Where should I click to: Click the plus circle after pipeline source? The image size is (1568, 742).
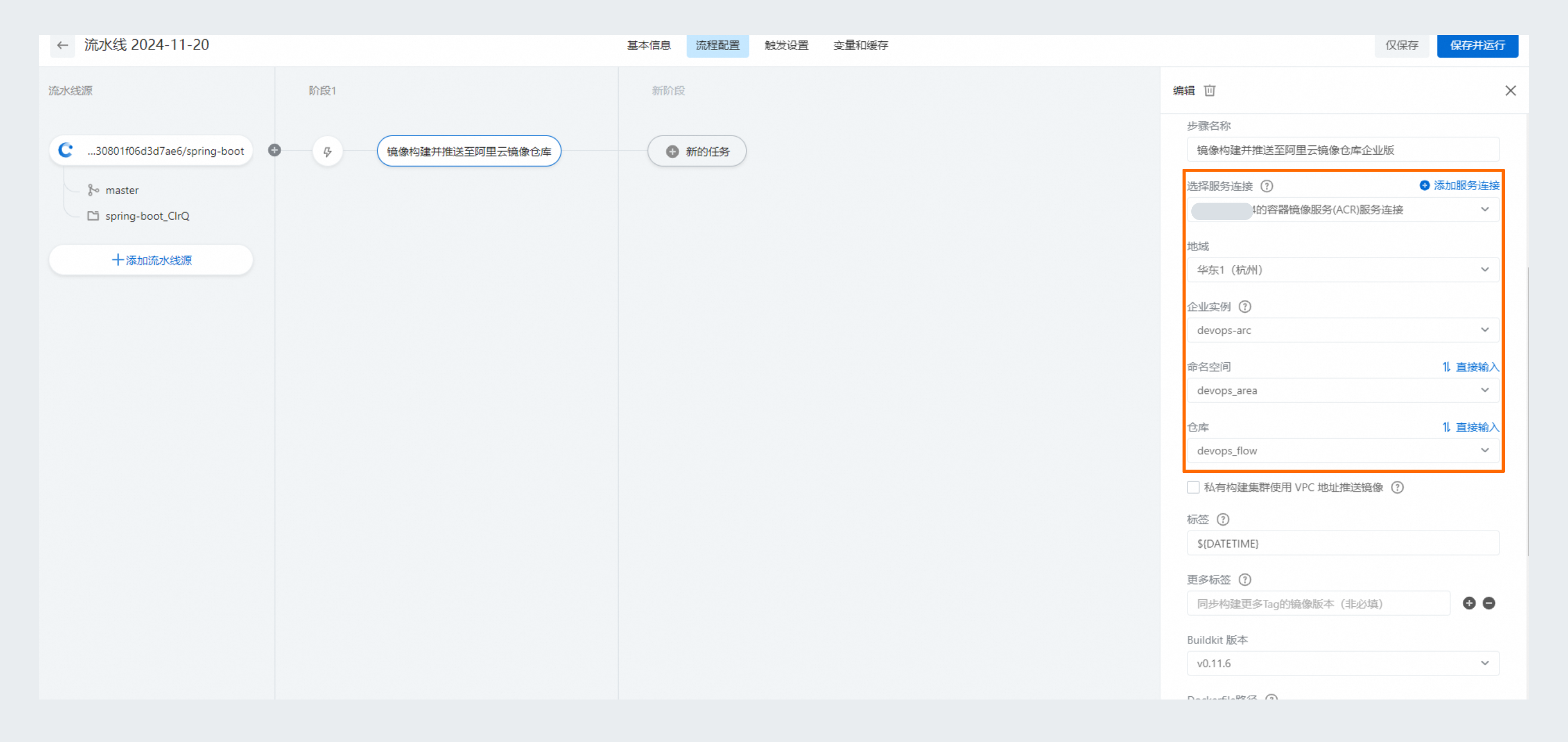point(274,150)
